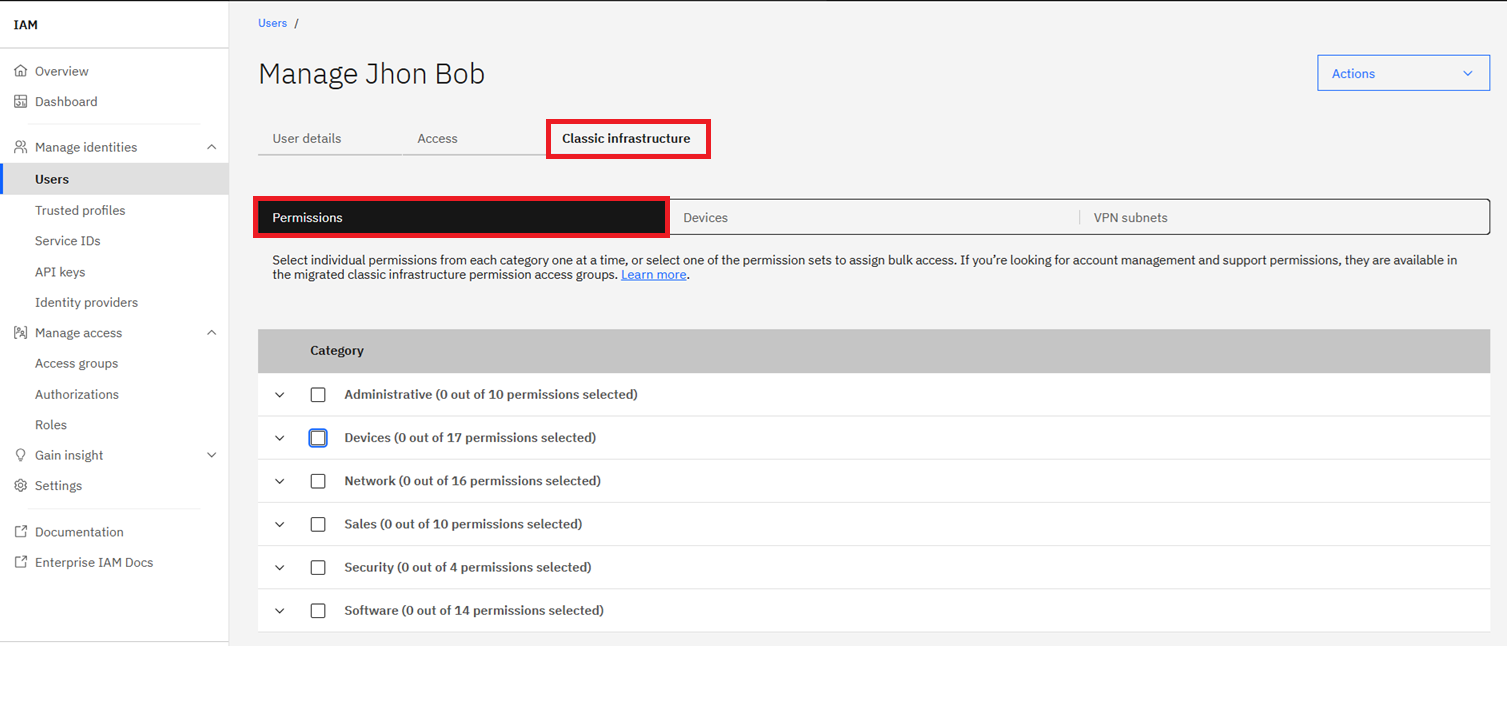The image size is (1507, 712).
Task: Collapse the Manage access section chevron
Action: click(211, 333)
